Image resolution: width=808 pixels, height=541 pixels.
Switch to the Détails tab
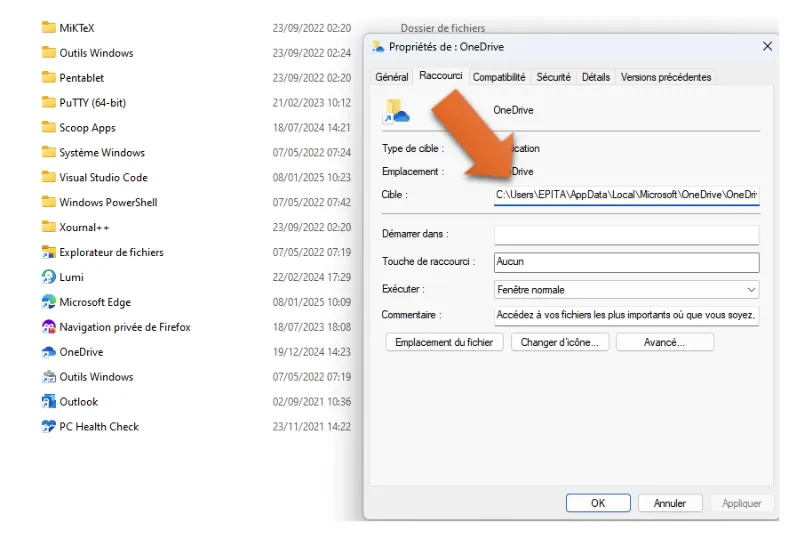tap(596, 77)
